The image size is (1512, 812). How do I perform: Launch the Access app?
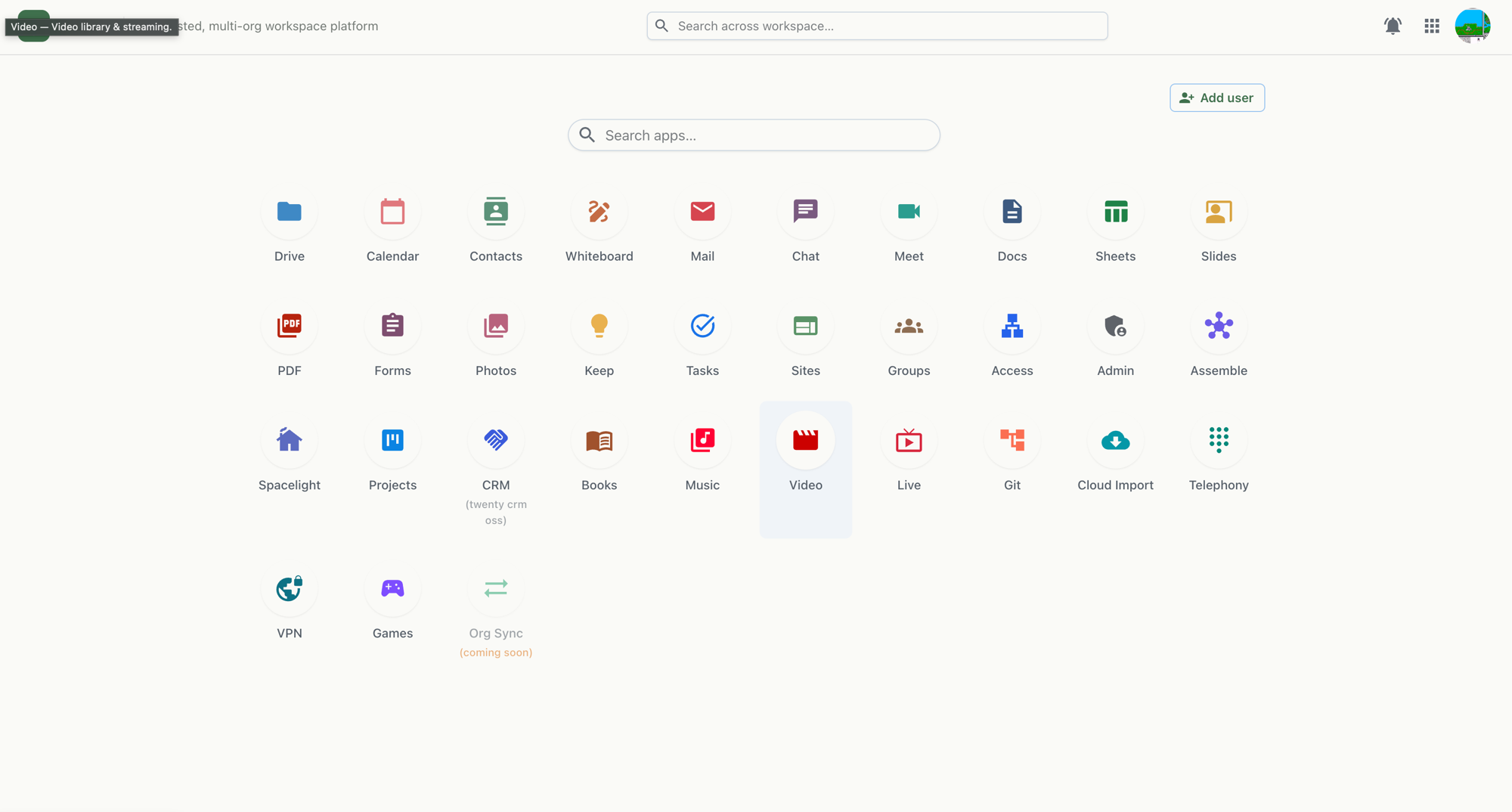tap(1012, 342)
